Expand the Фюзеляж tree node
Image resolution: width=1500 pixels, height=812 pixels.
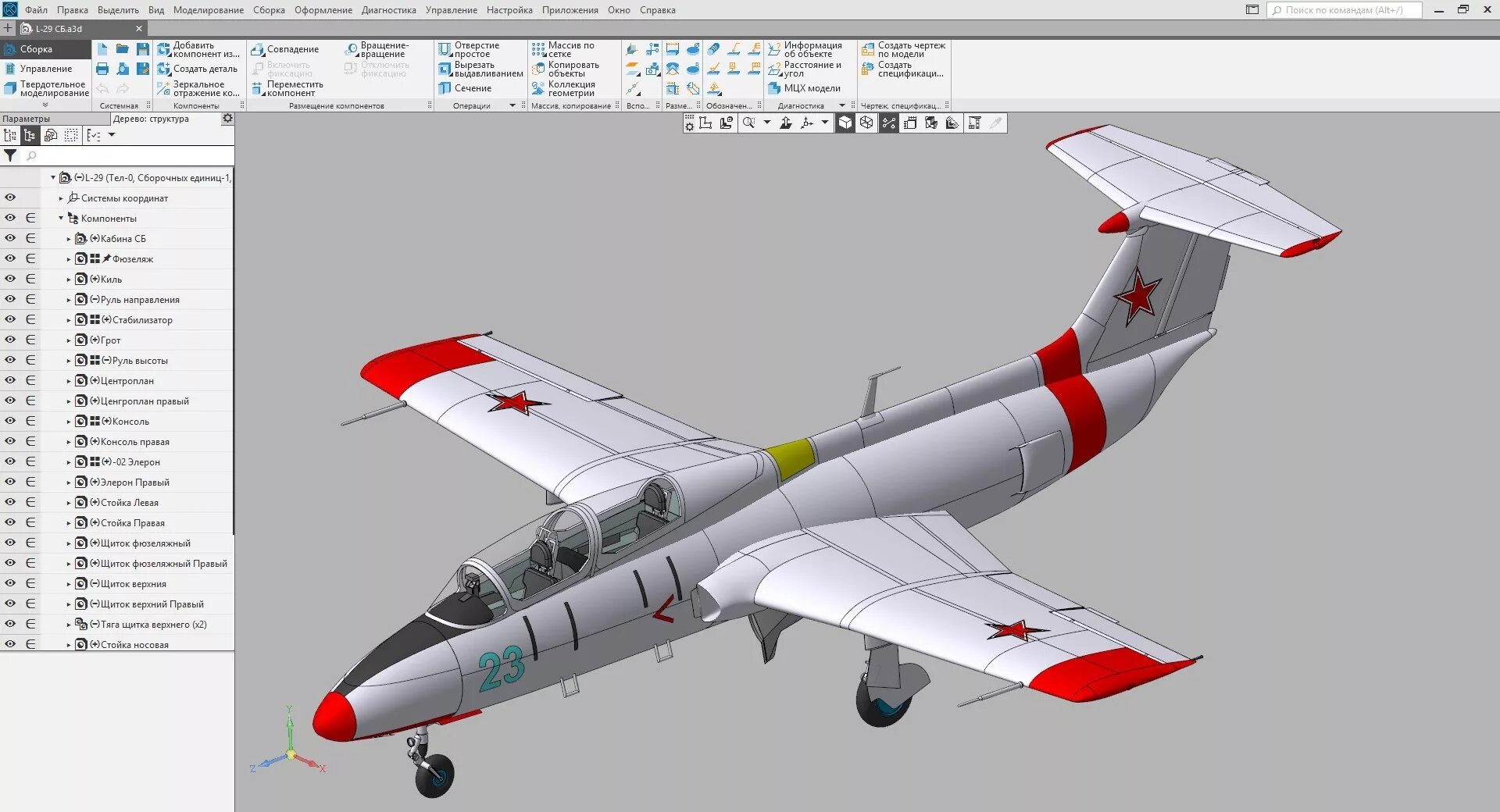(x=69, y=259)
